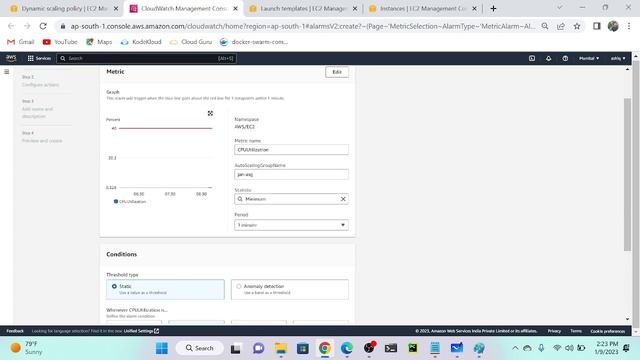Click browser reload button

43,26
